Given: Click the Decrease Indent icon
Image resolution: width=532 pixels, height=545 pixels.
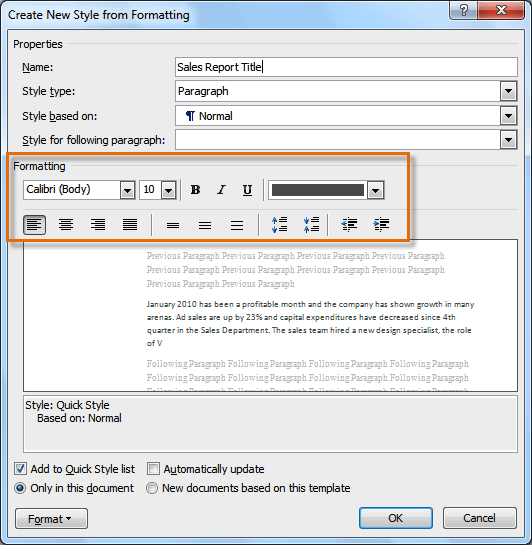Looking at the screenshot, I should tap(349, 225).
